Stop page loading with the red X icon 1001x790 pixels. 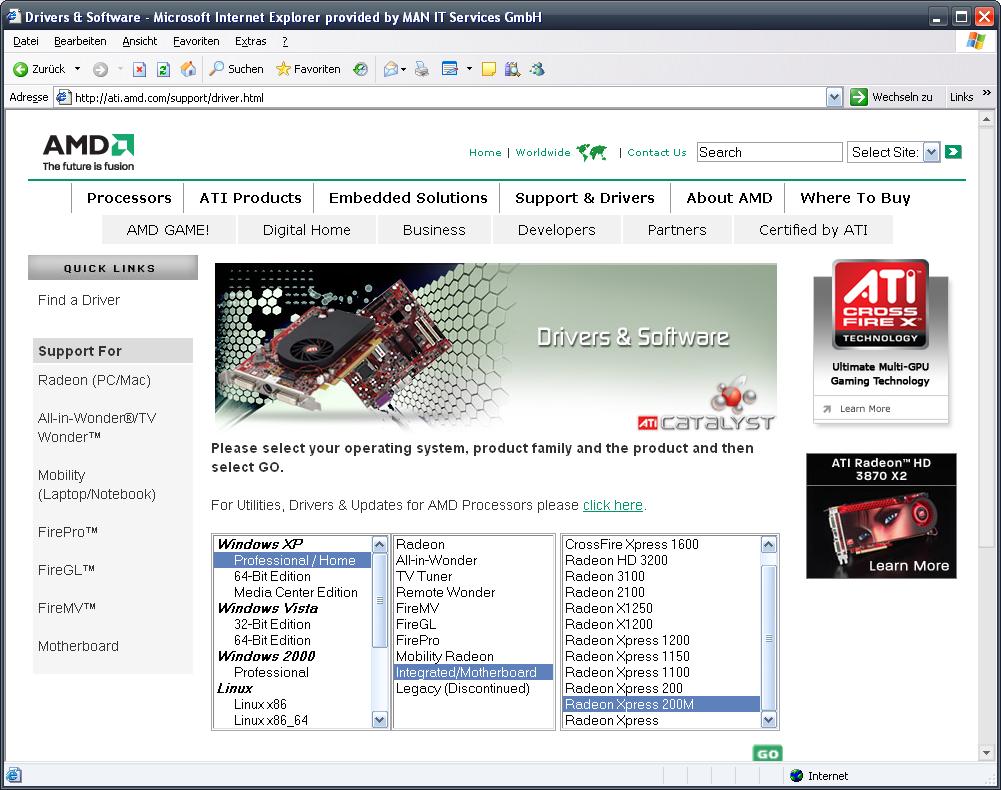139,69
